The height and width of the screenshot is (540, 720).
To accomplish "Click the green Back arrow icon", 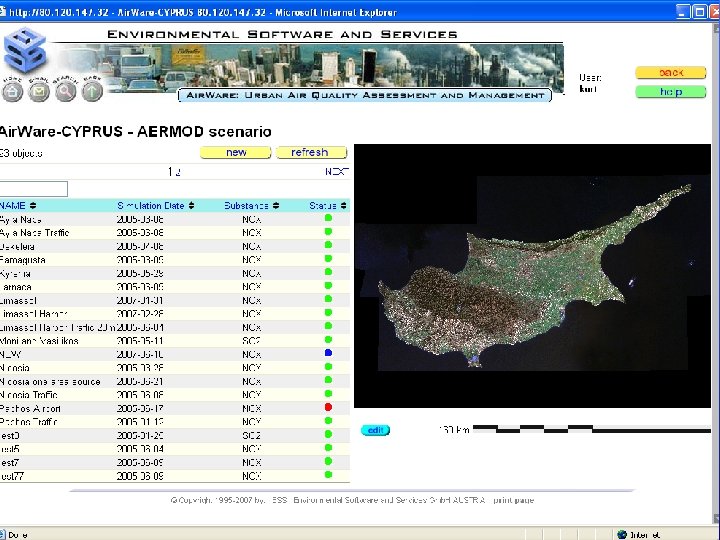I will 92,91.
